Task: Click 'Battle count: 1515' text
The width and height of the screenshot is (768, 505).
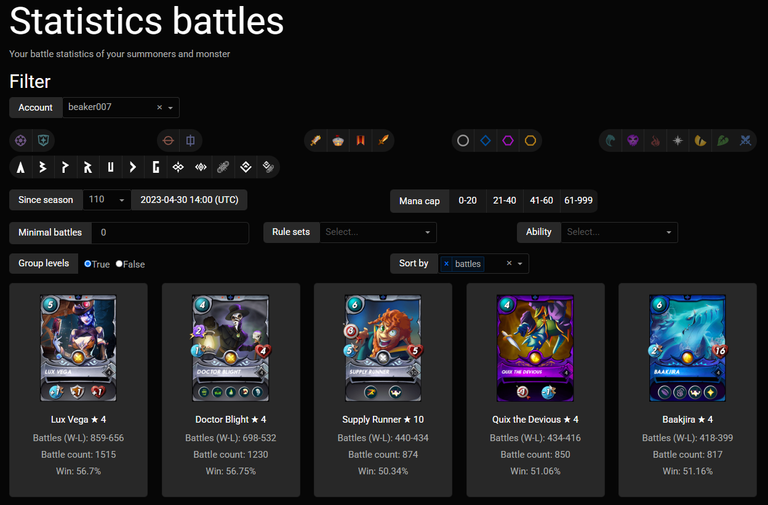Action: pos(78,455)
